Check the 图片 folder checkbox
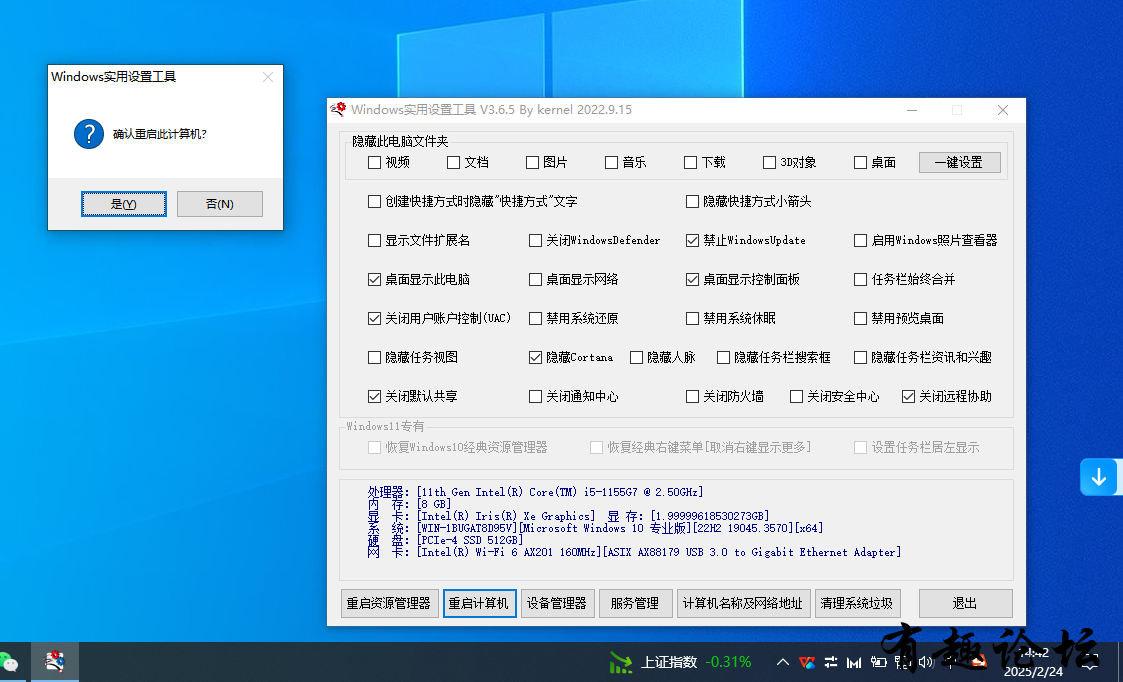Viewport: 1123px width, 682px height. 532,163
